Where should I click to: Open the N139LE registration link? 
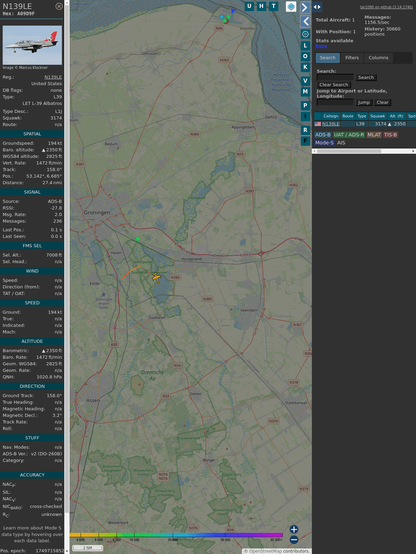53,77
